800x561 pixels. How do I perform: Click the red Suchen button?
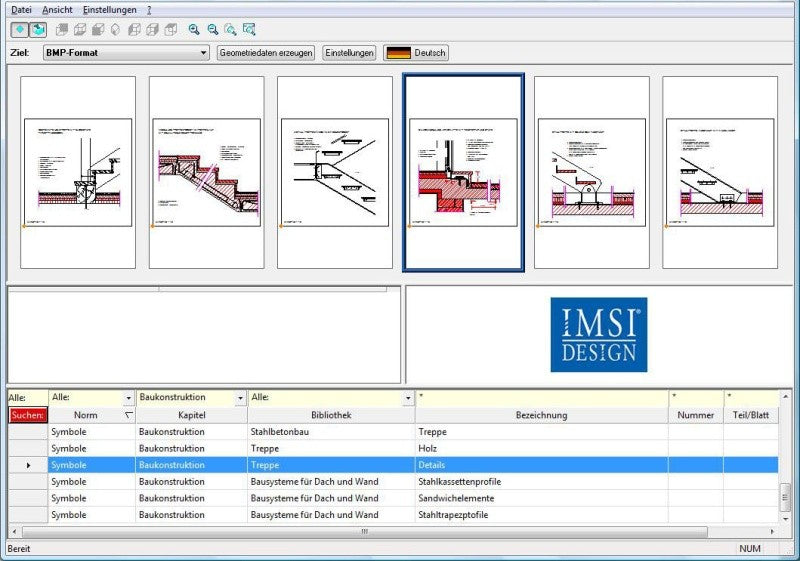pos(28,415)
